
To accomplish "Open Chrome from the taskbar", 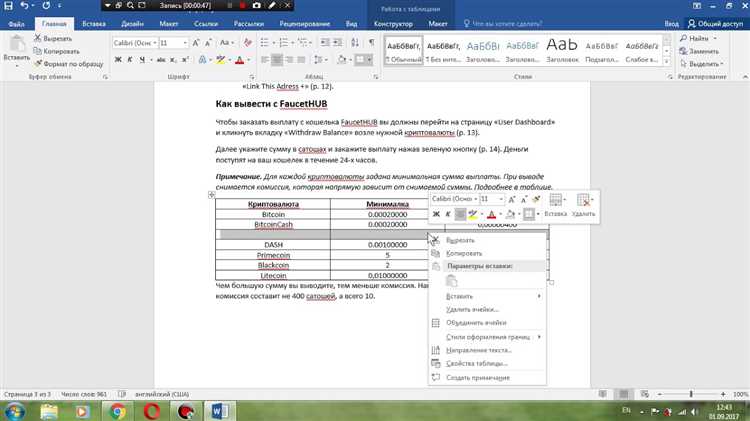I will [118, 411].
